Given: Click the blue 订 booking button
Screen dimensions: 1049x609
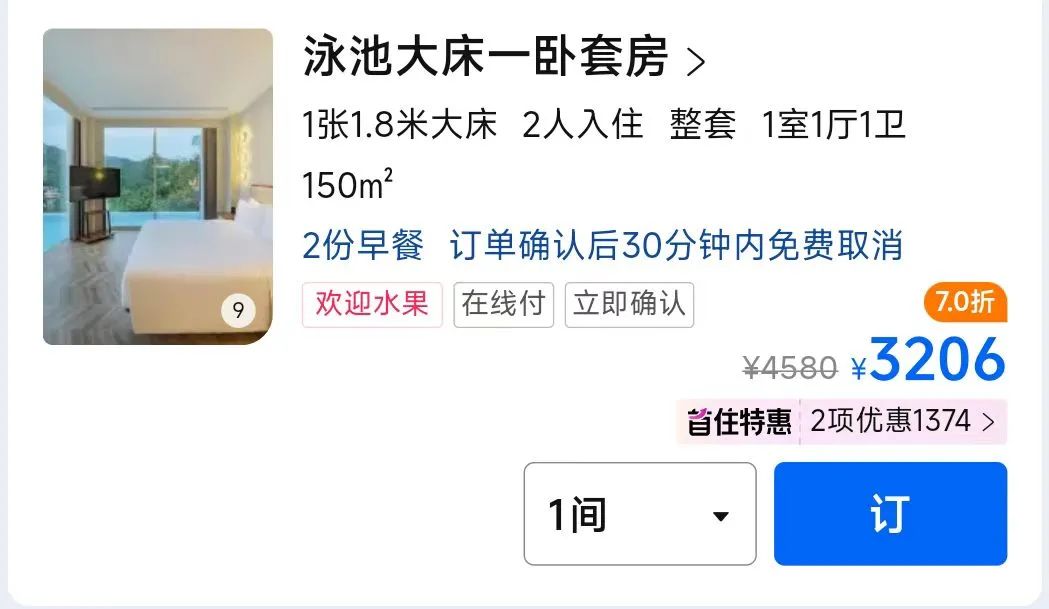Looking at the screenshot, I should point(890,514).
